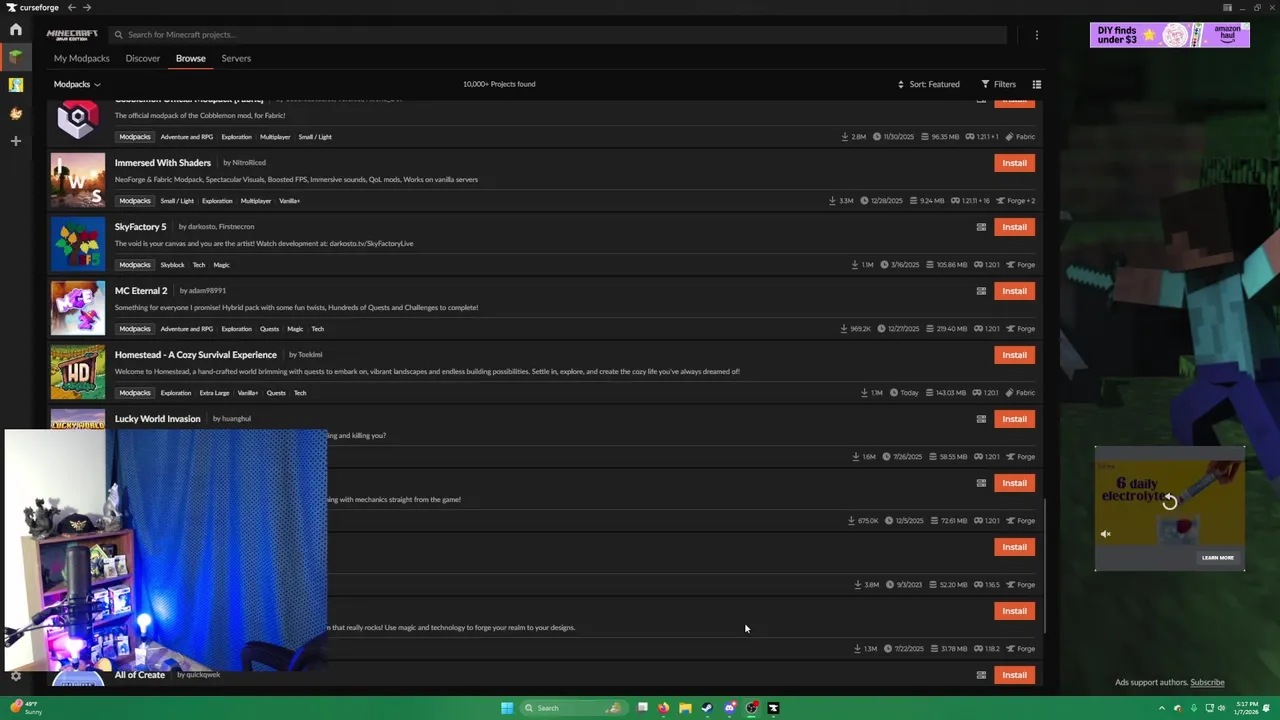This screenshot has width=1280, height=720.
Task: Install the All of Create modpack
Action: tap(1014, 675)
